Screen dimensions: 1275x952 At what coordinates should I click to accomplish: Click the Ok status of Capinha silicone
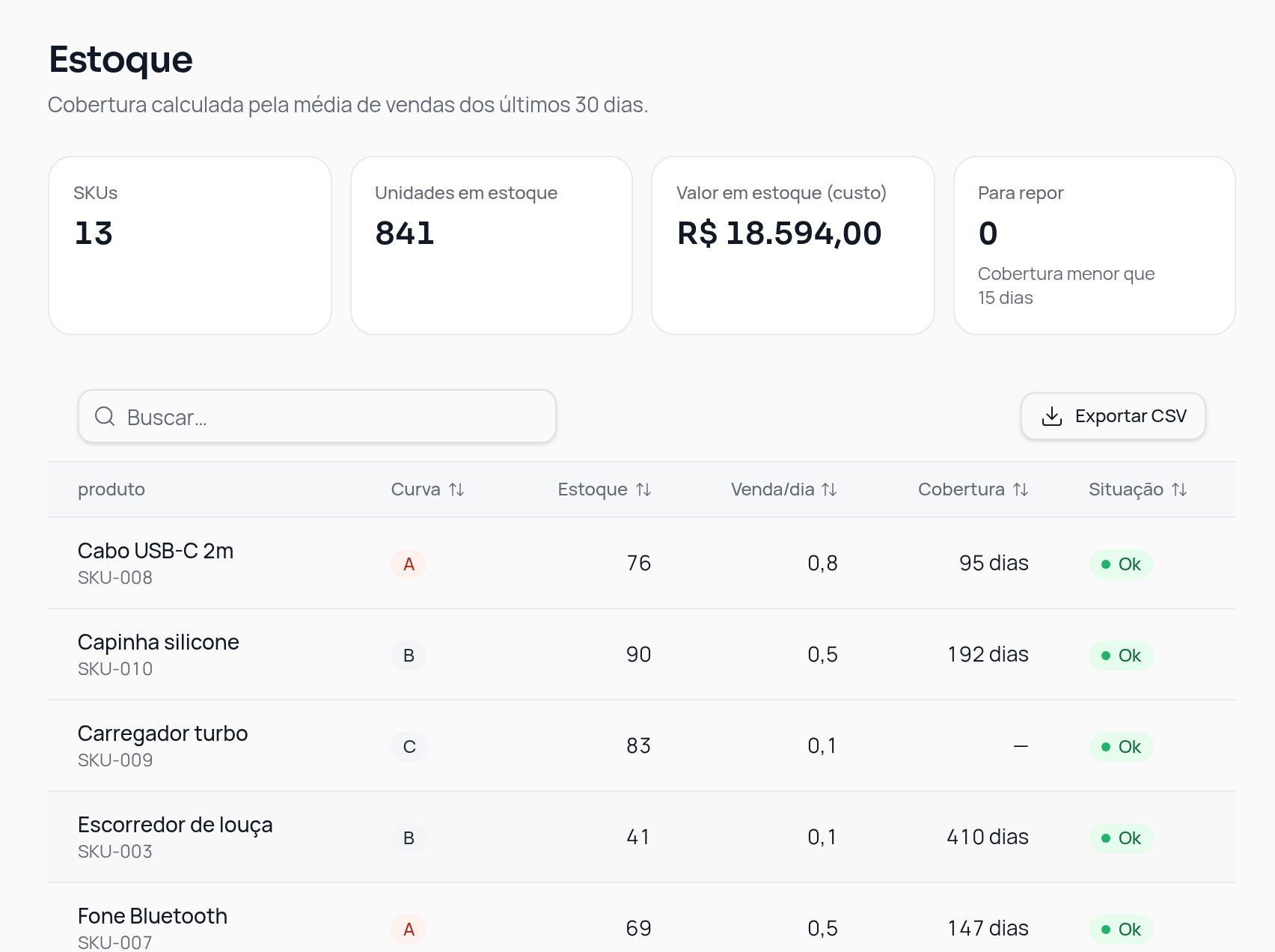coord(1122,655)
